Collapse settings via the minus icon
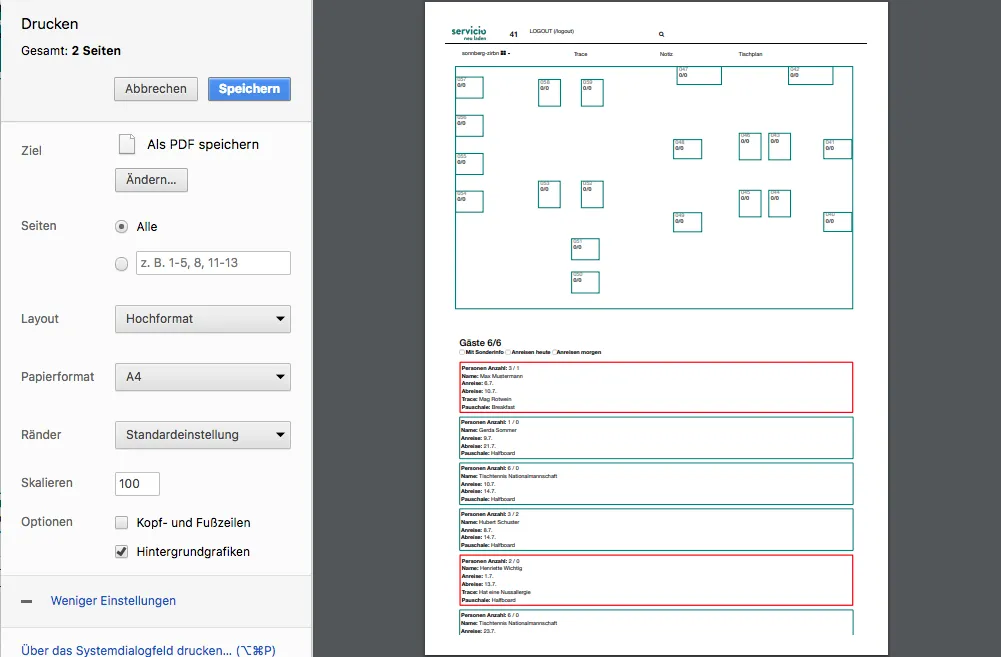 (x=26, y=601)
